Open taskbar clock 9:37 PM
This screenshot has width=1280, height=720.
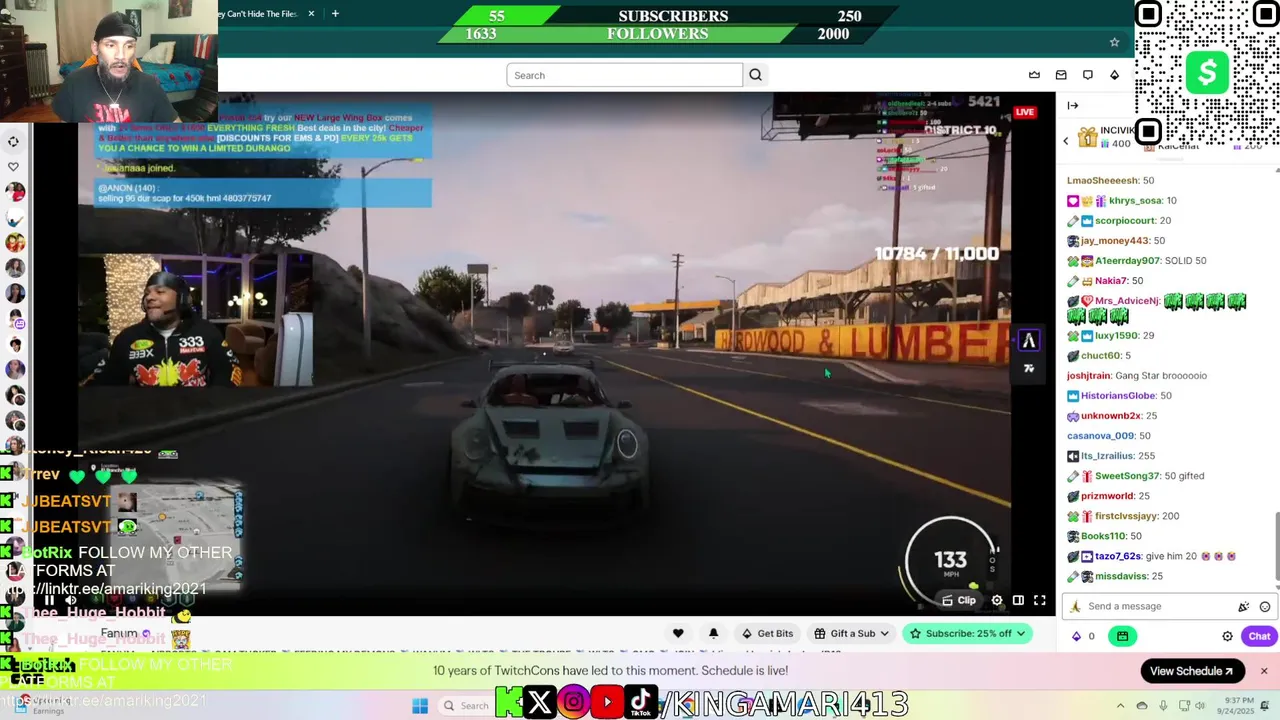pos(1235,706)
